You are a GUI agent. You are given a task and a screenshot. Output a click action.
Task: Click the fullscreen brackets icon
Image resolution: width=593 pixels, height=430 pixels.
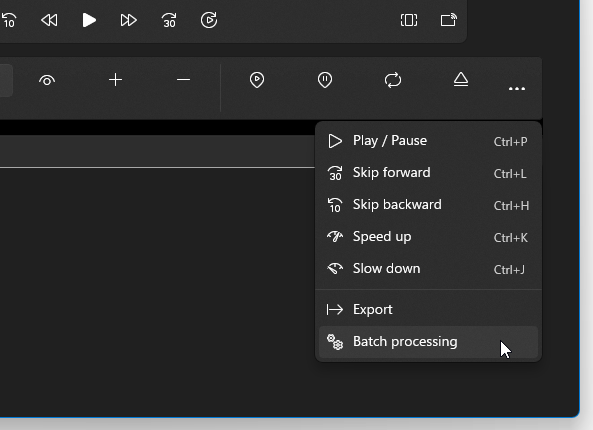click(409, 20)
